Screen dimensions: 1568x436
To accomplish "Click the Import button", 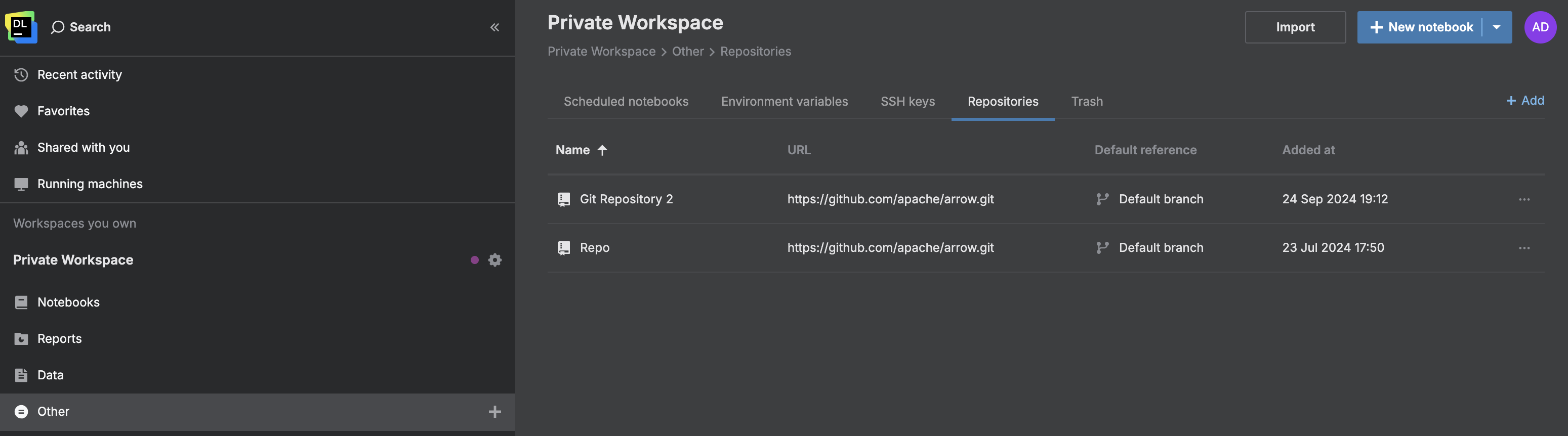I will (x=1295, y=27).
